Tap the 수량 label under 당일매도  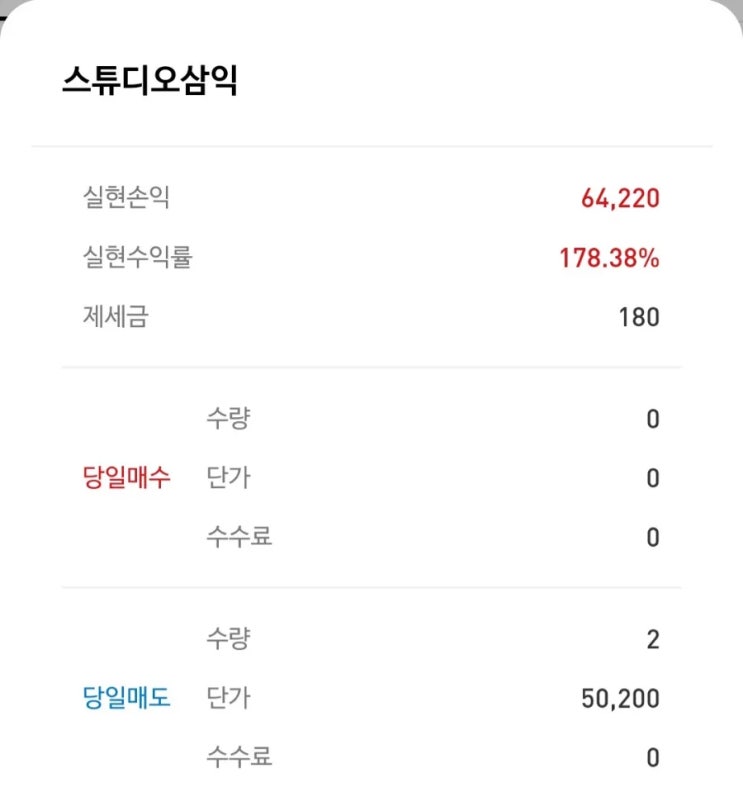[228, 638]
